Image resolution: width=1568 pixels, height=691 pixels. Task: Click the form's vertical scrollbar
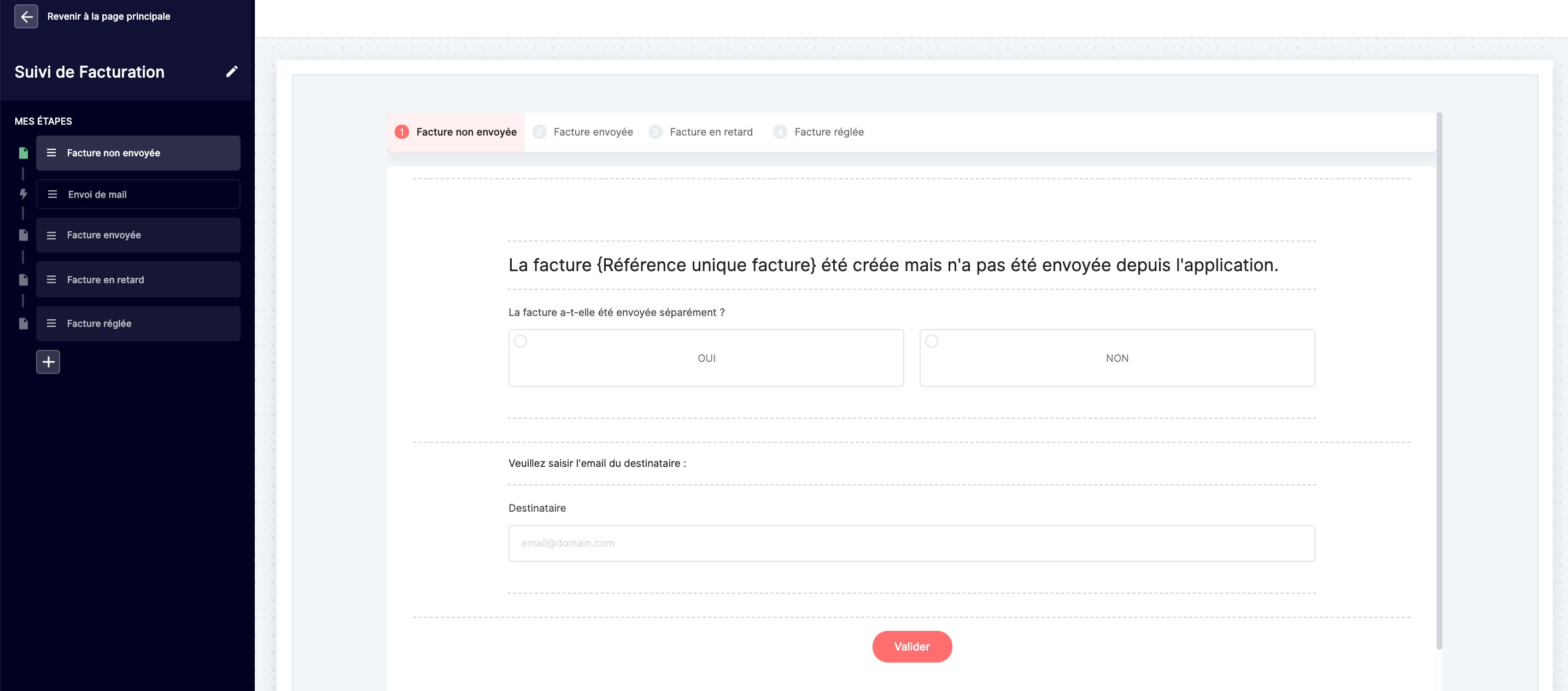coord(1439,381)
